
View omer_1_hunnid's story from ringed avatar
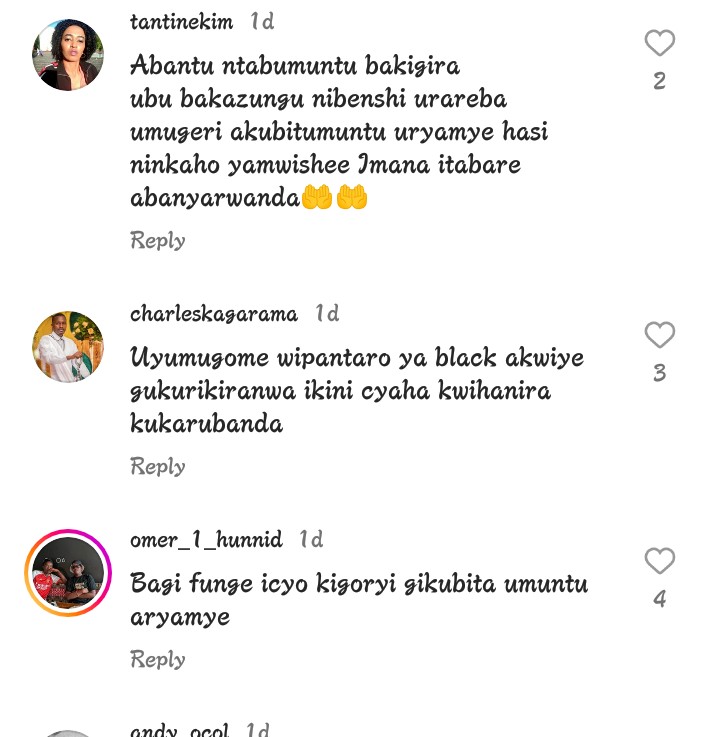[68, 572]
